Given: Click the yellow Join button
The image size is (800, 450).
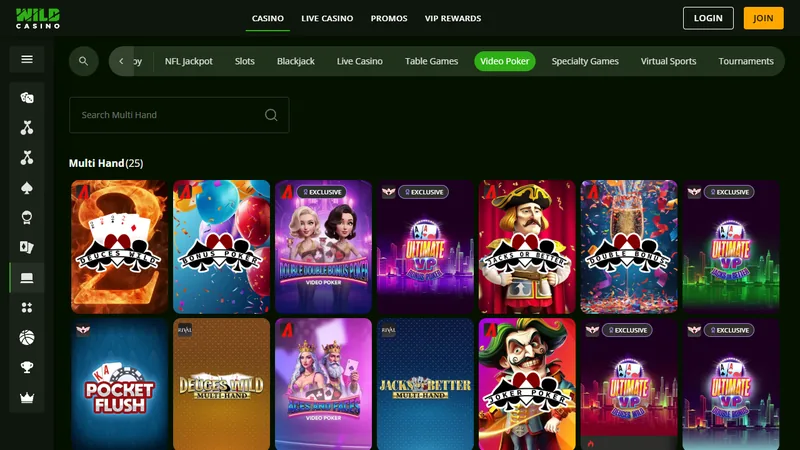Looking at the screenshot, I should click(763, 18).
